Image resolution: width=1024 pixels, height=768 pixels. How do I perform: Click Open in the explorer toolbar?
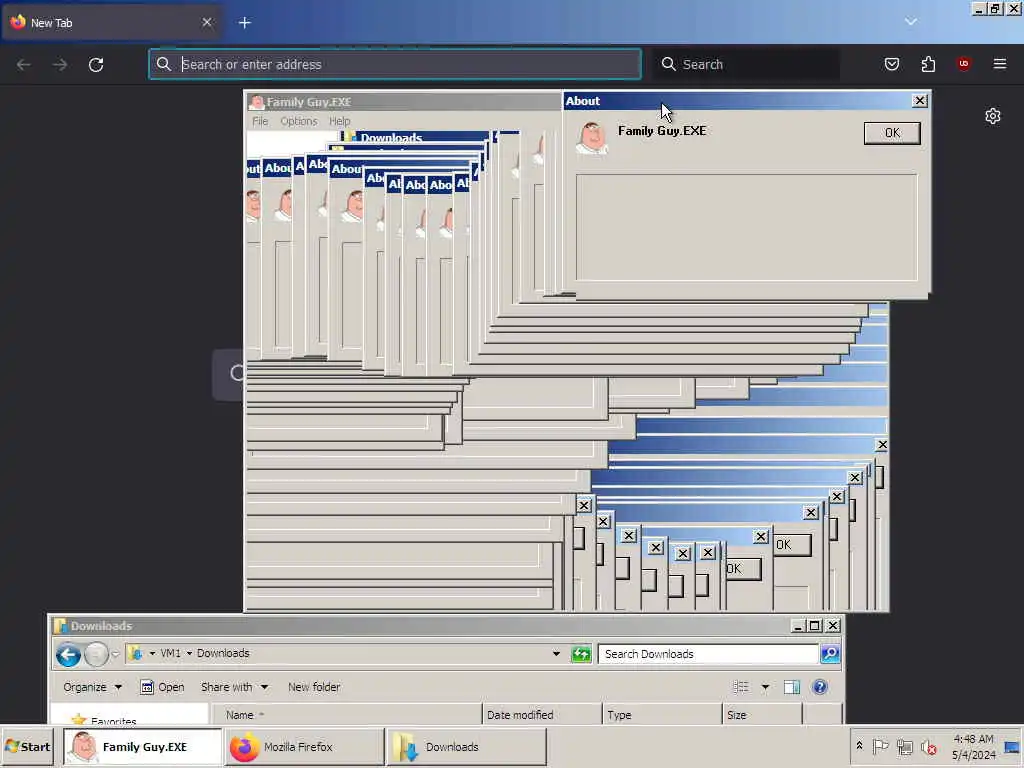click(x=163, y=687)
